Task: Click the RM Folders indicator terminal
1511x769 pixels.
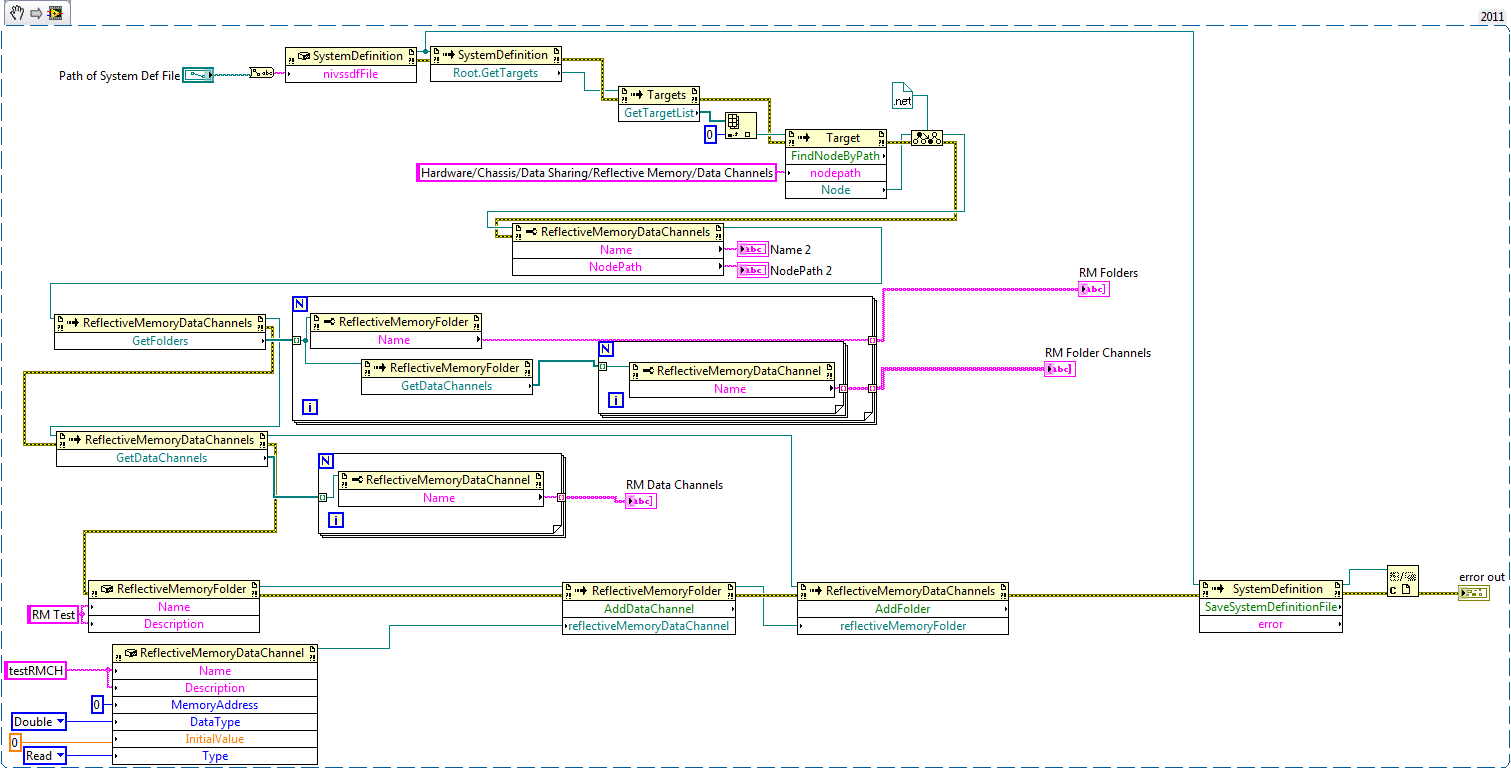Action: [1093, 290]
